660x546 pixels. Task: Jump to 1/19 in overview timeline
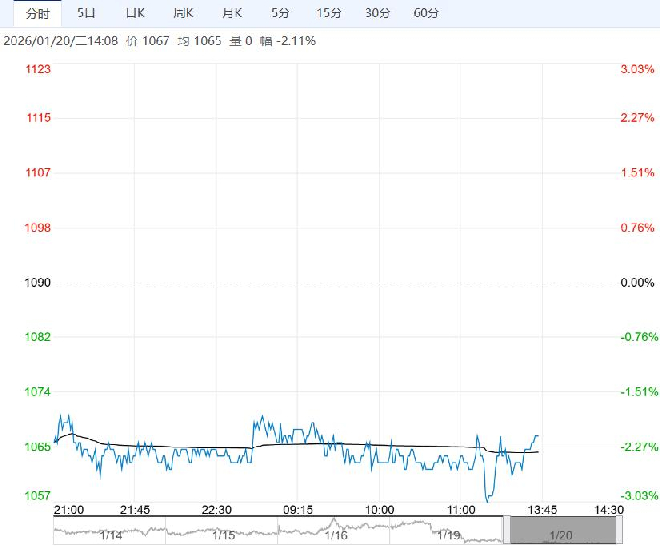point(447,535)
